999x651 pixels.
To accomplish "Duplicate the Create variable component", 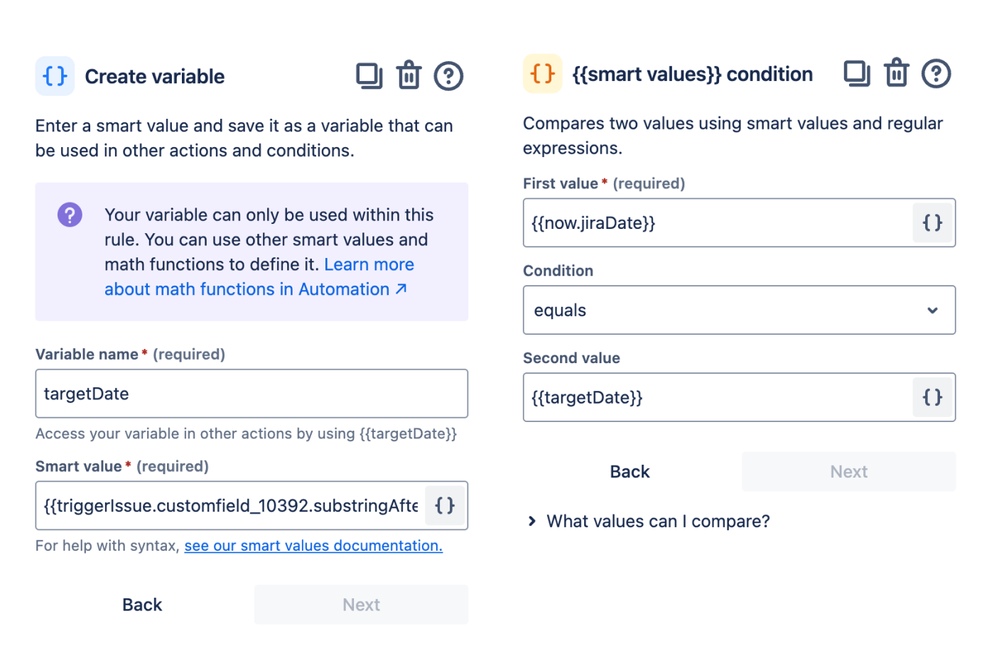I will tap(369, 76).
